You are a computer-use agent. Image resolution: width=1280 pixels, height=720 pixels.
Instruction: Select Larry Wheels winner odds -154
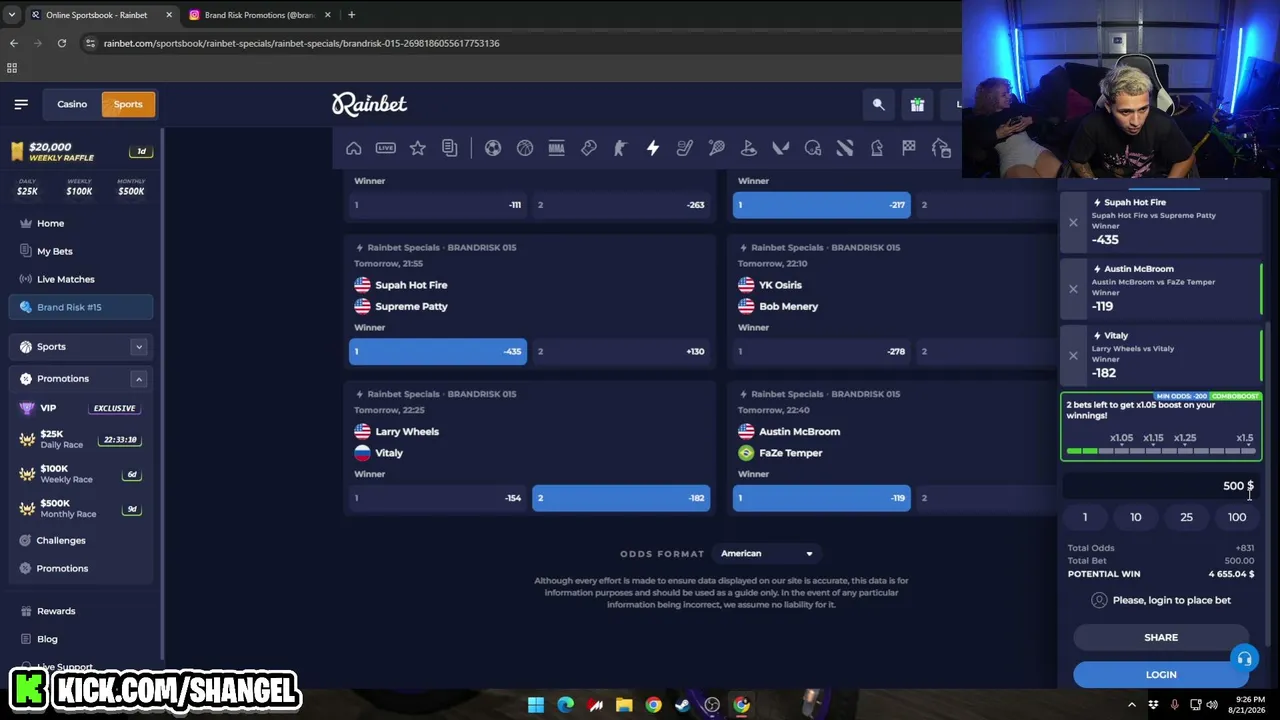pos(438,498)
